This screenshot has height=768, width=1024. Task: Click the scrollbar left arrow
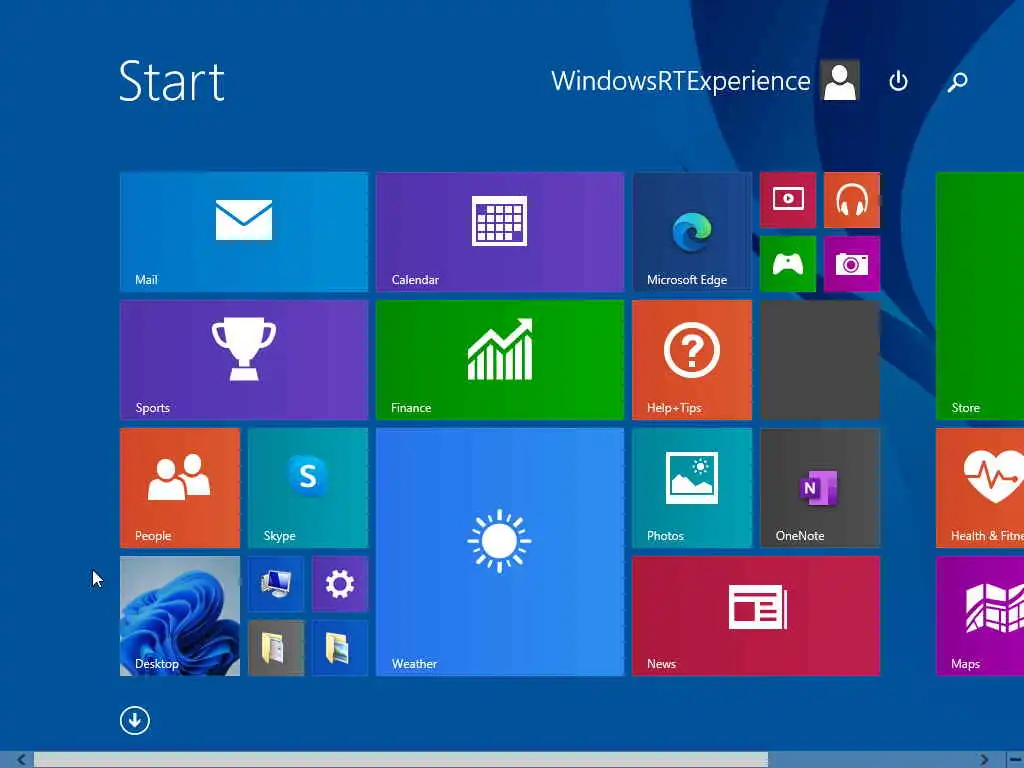point(21,760)
